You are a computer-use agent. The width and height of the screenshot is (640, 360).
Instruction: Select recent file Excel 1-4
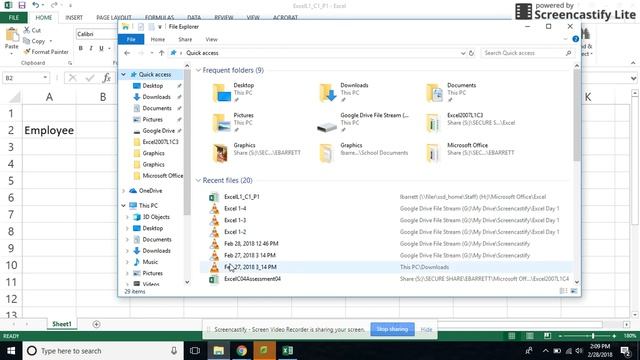tap(235, 209)
